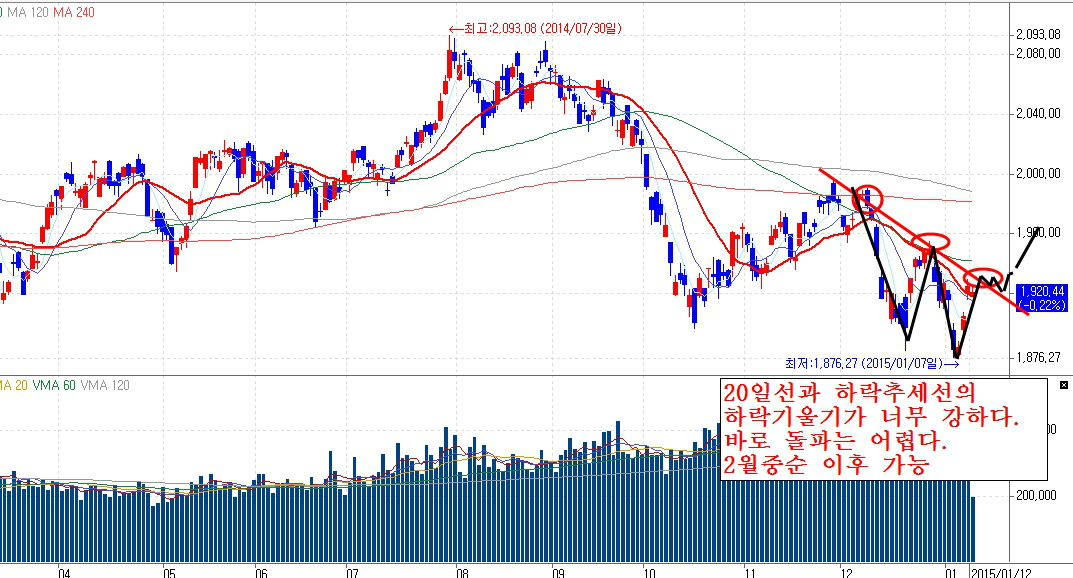1073x578 pixels.
Task: Click the 2,000.00 price axis label
Action: (1035, 173)
